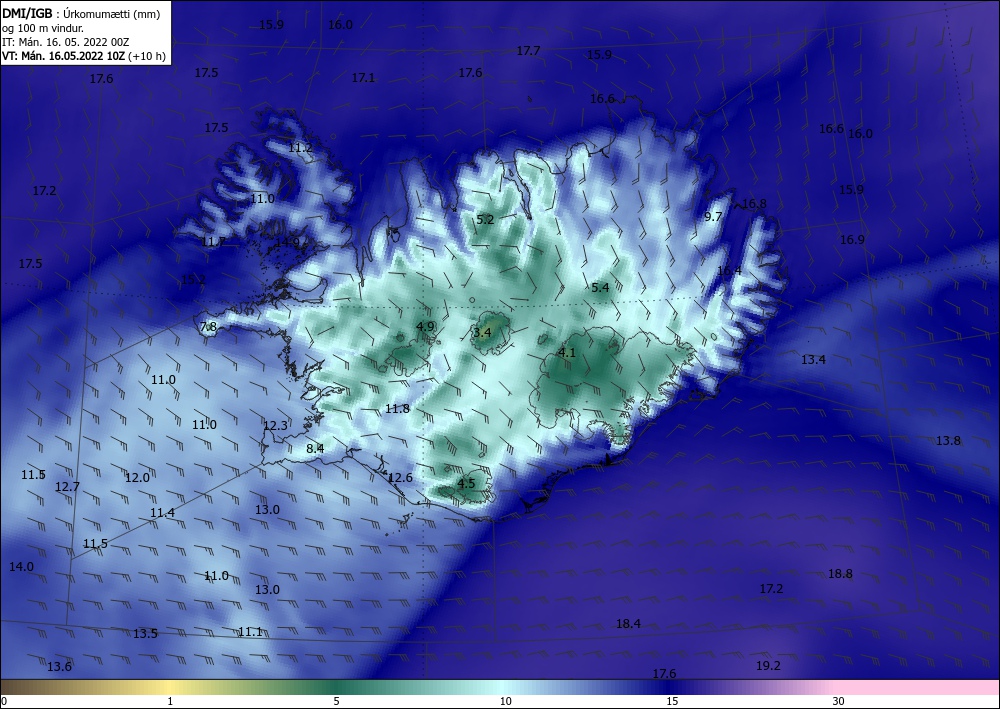Click the 30 label on the color scale

[839, 701]
